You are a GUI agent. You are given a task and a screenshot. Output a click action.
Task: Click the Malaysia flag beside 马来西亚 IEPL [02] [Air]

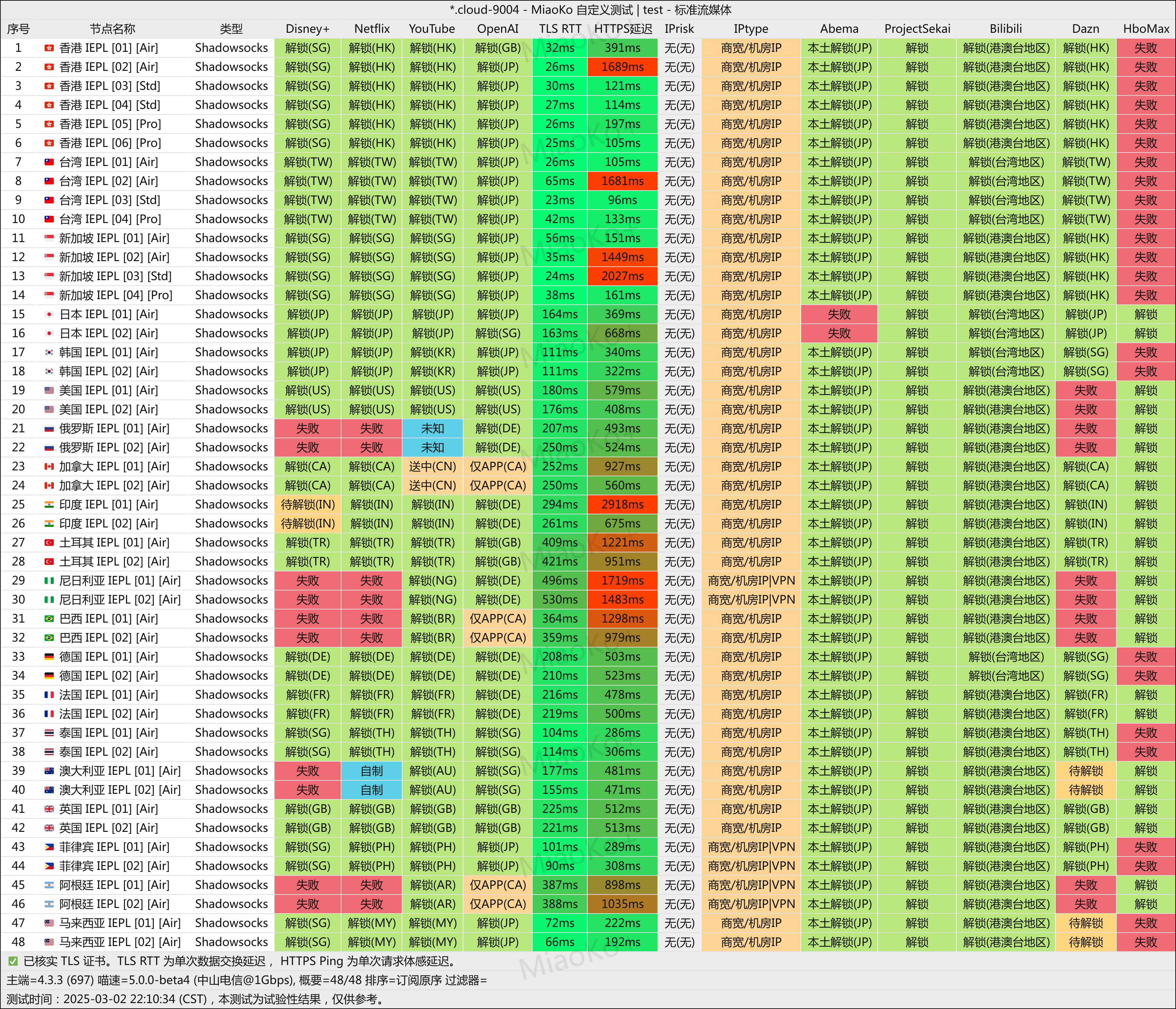click(x=50, y=942)
